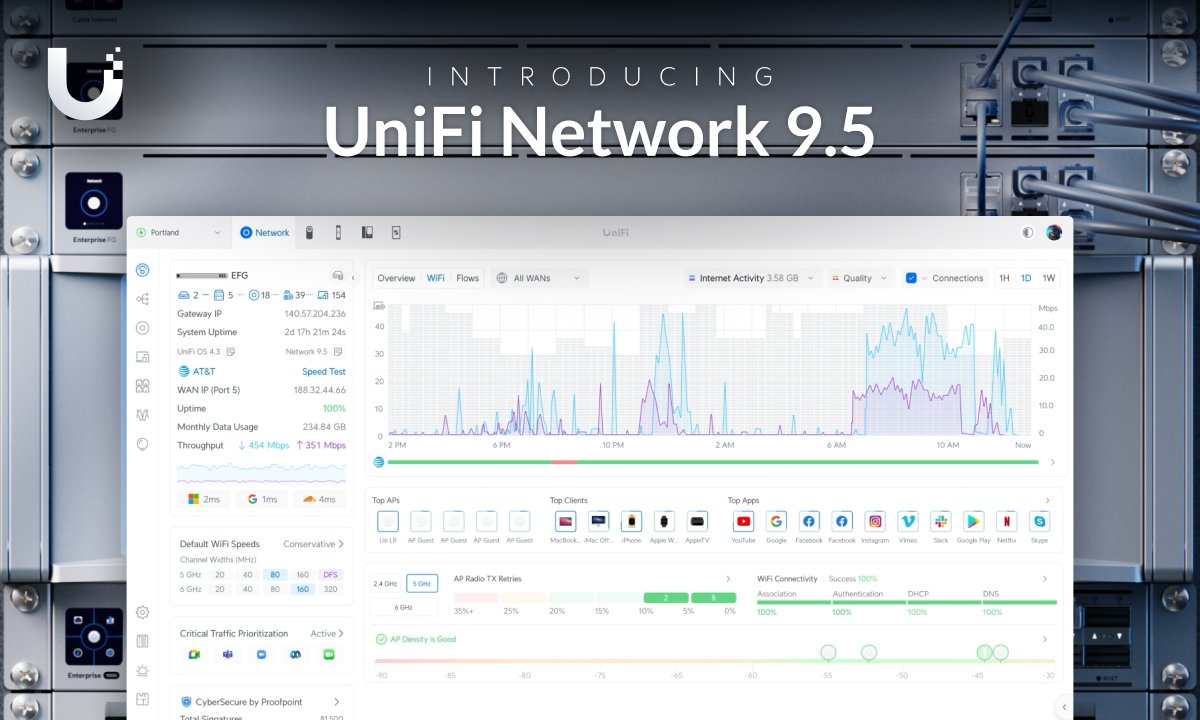Open the Talk app icon in top bar
Viewport: 1200px width, 720px height.
pyautogui.click(x=367, y=232)
